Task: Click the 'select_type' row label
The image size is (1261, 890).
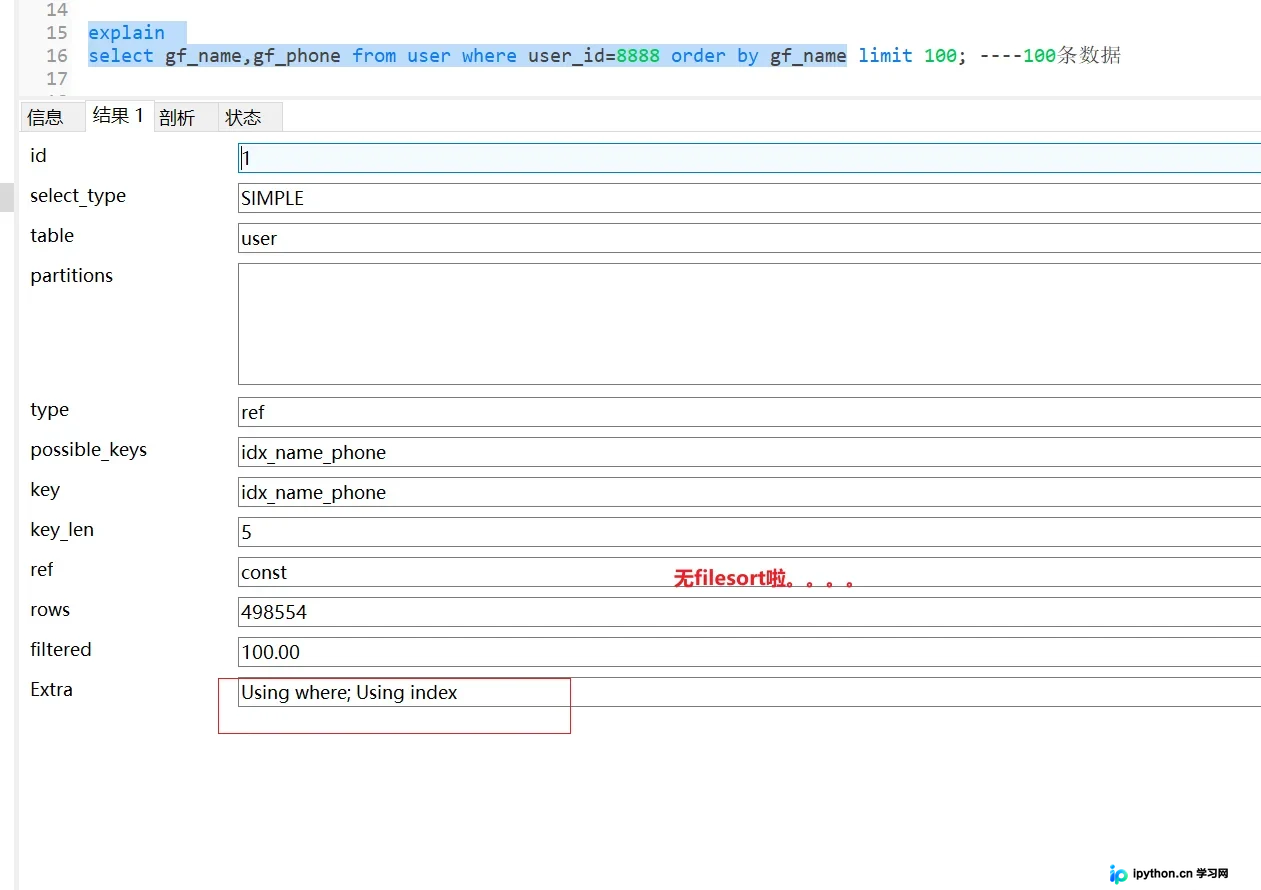Action: 78,196
